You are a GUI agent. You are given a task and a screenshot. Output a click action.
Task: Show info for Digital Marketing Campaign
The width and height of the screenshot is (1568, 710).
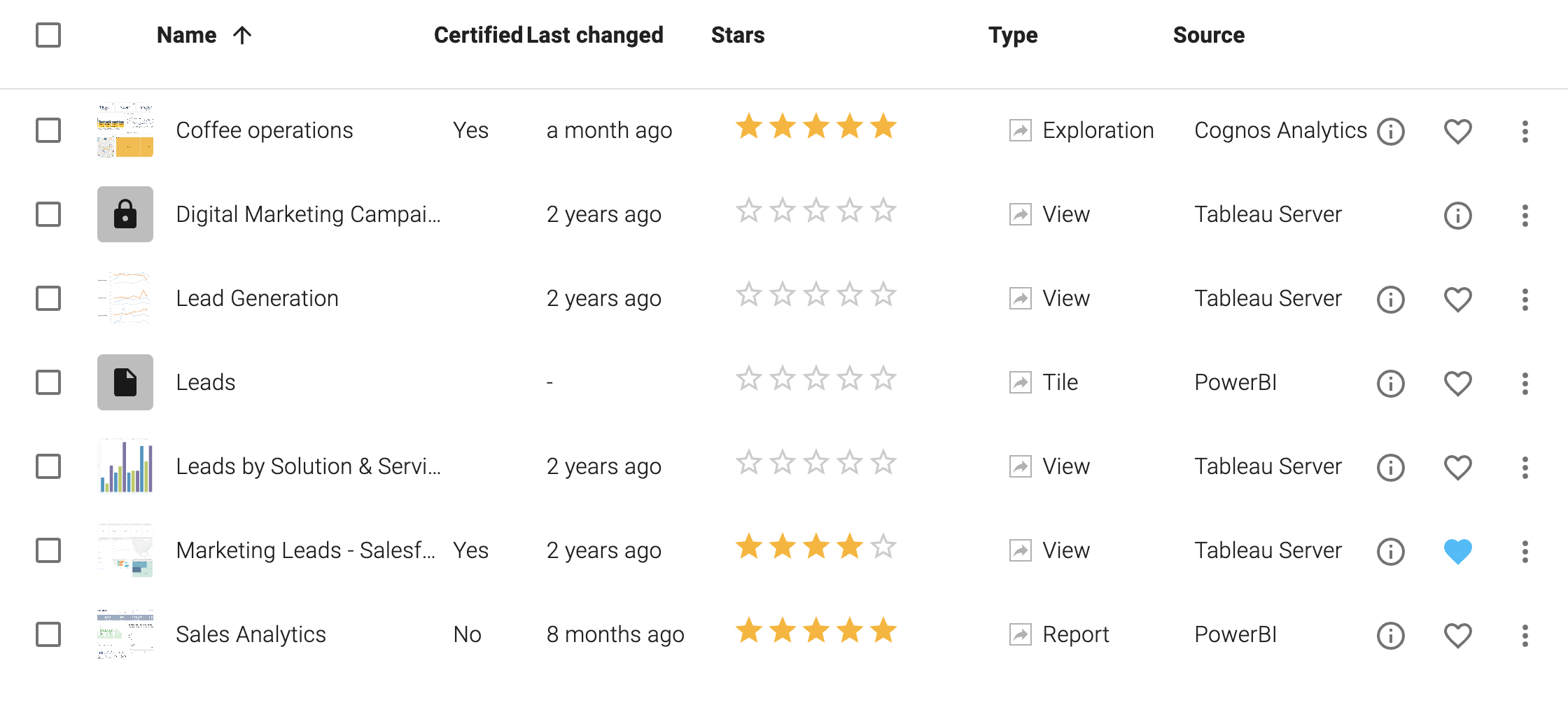click(x=1457, y=215)
